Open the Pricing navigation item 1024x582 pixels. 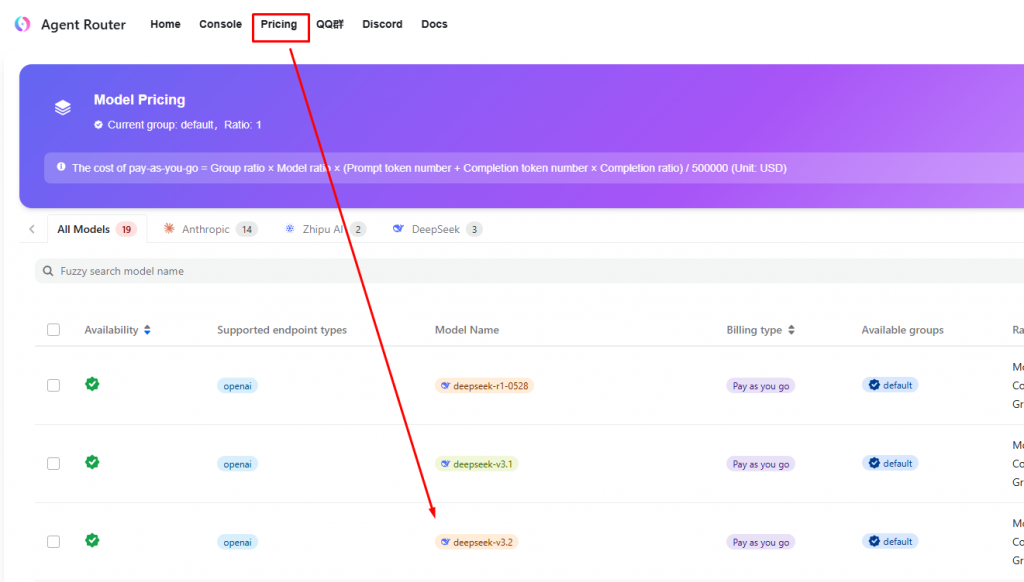pos(279,24)
